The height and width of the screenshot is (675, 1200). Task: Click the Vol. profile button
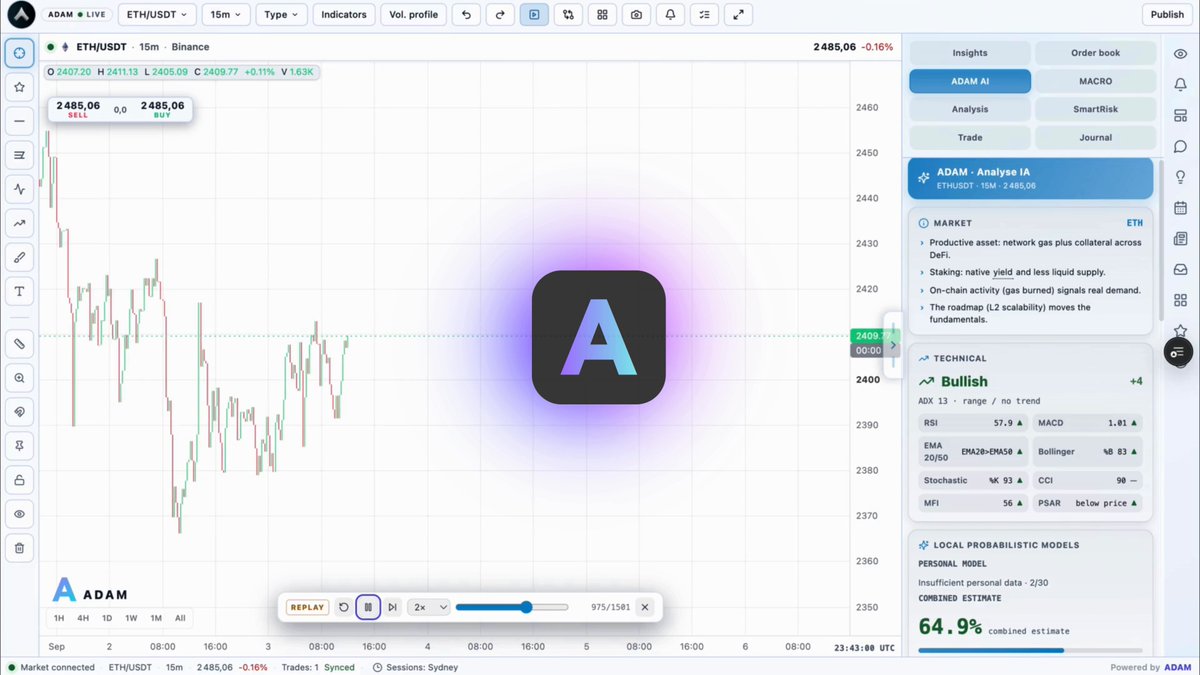[x=413, y=15]
